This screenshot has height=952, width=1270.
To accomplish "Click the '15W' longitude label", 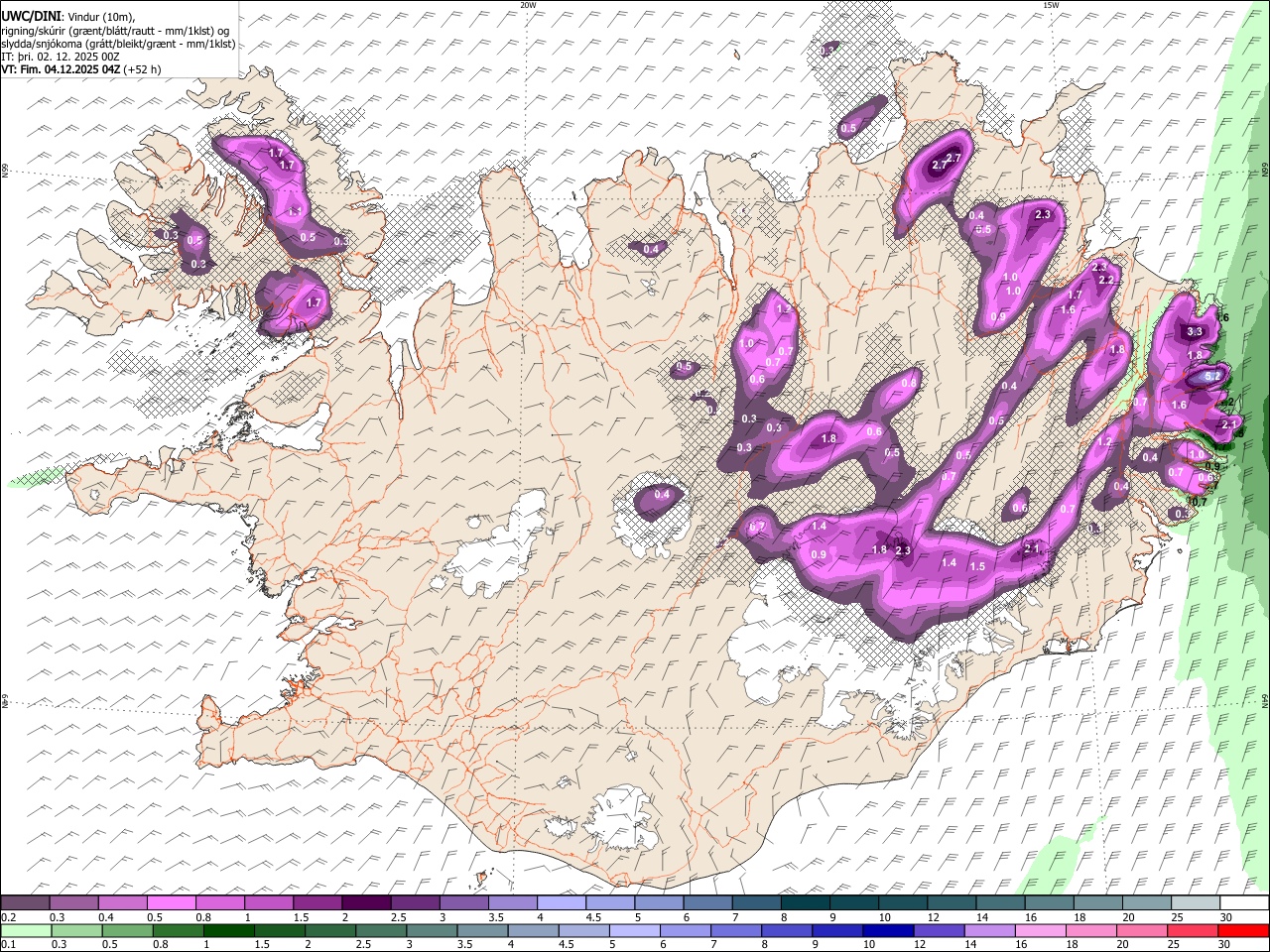I will 1050,5.
